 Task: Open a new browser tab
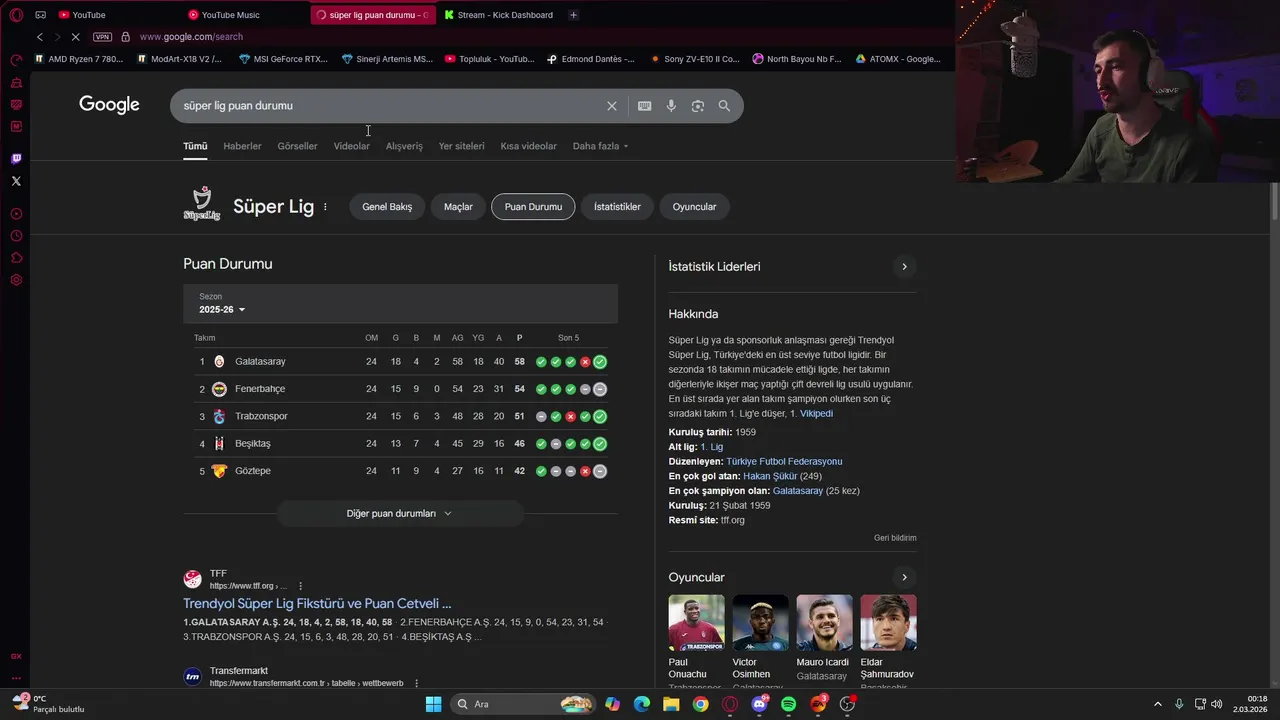(x=573, y=15)
